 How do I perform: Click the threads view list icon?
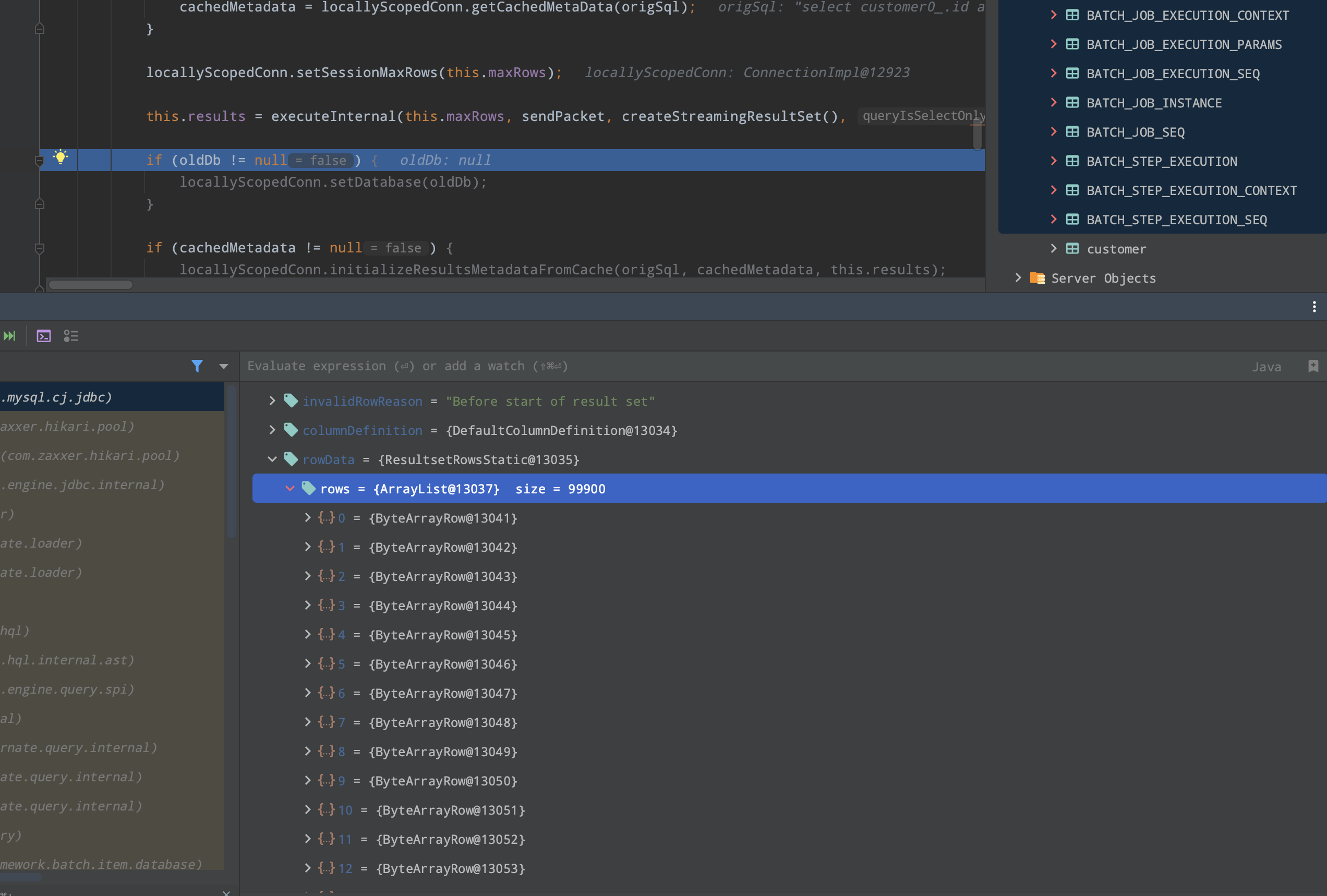point(71,336)
